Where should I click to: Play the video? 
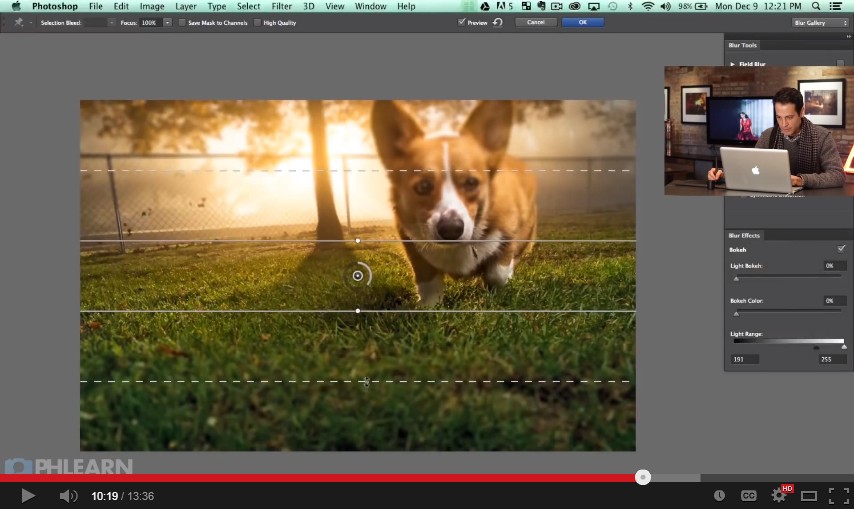point(28,495)
